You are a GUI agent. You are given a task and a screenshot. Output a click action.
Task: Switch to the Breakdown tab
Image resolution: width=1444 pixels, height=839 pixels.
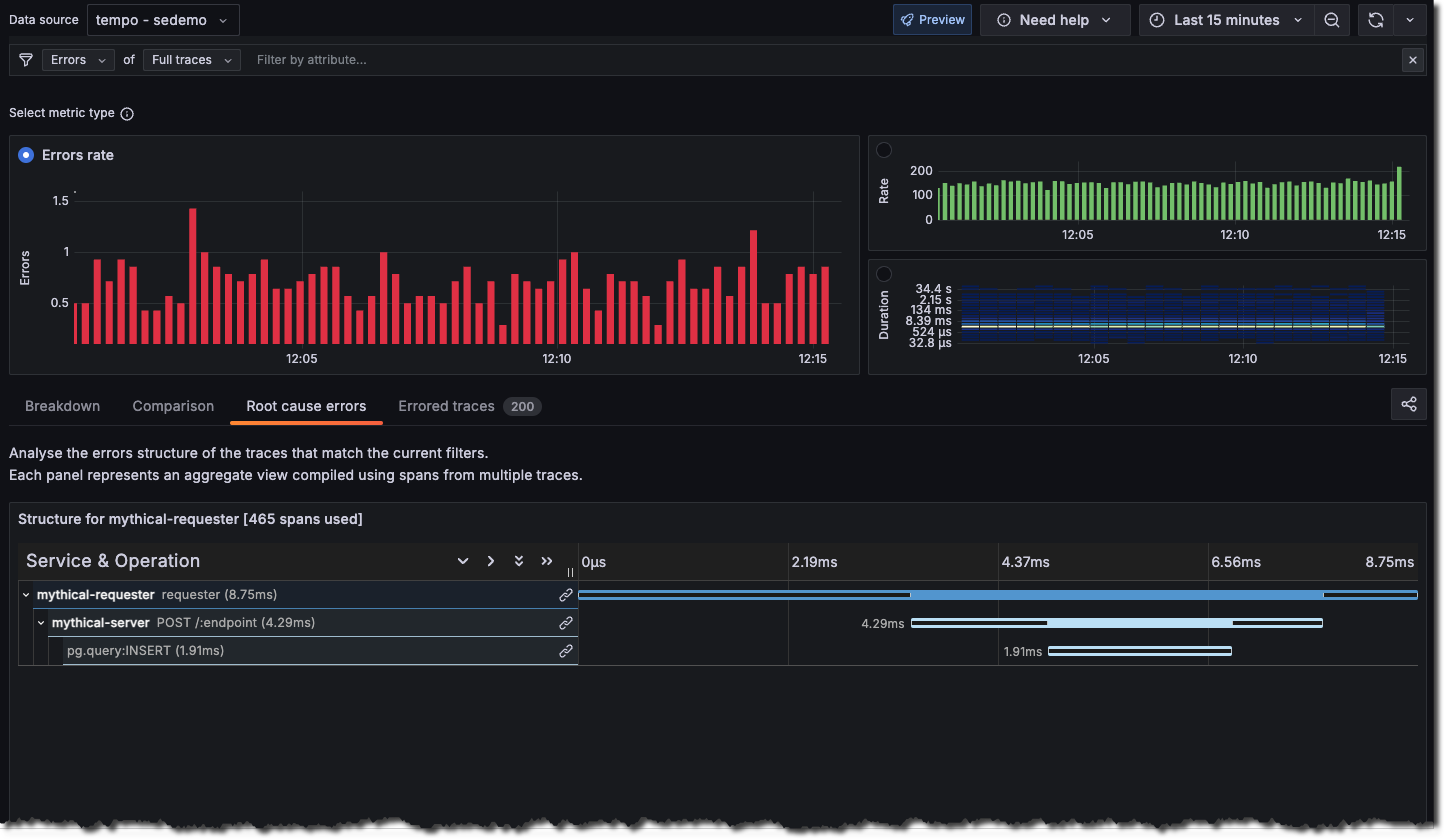pyautogui.click(x=62, y=406)
